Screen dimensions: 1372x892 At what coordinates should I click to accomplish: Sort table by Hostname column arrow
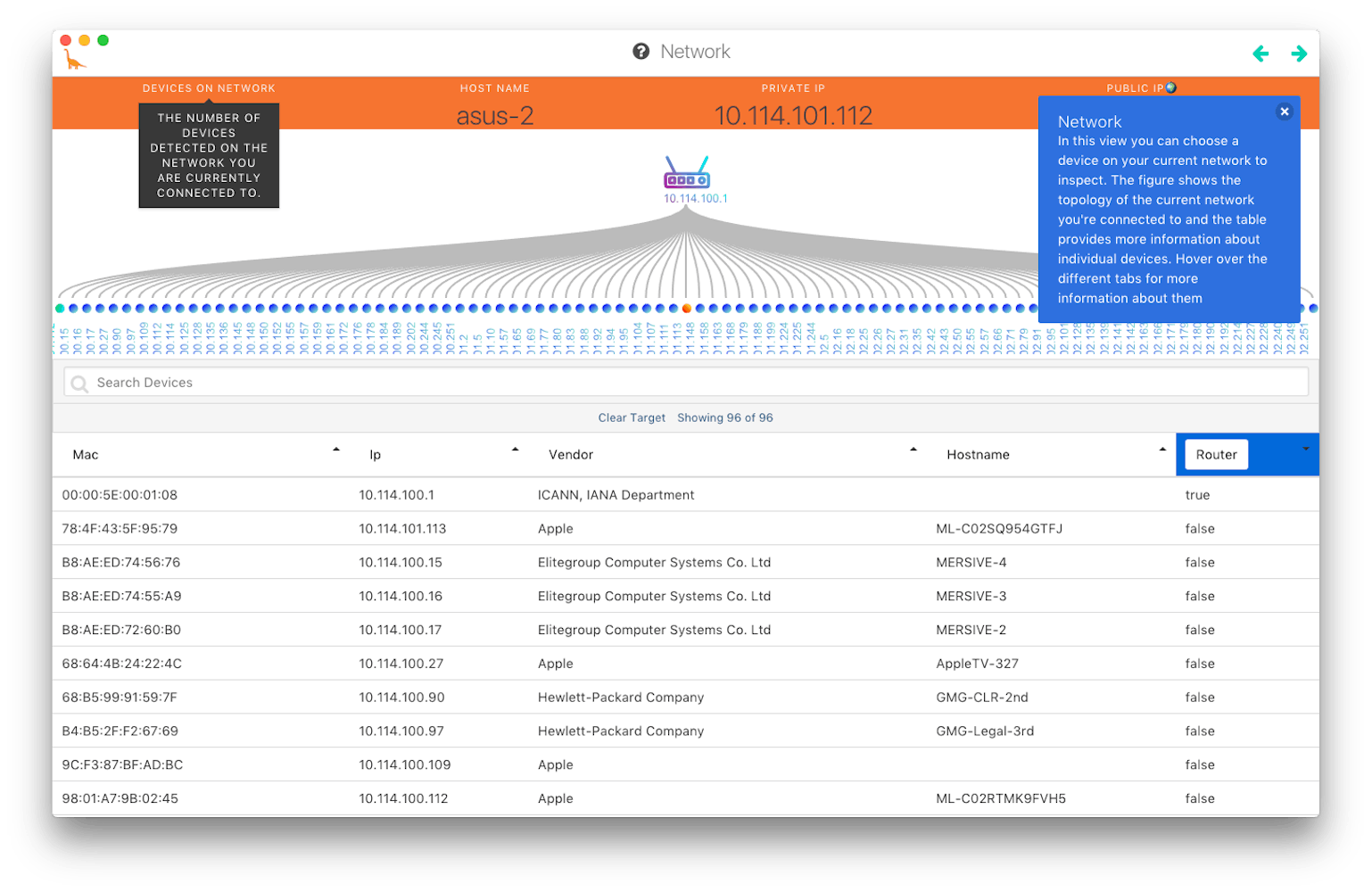tap(1162, 450)
